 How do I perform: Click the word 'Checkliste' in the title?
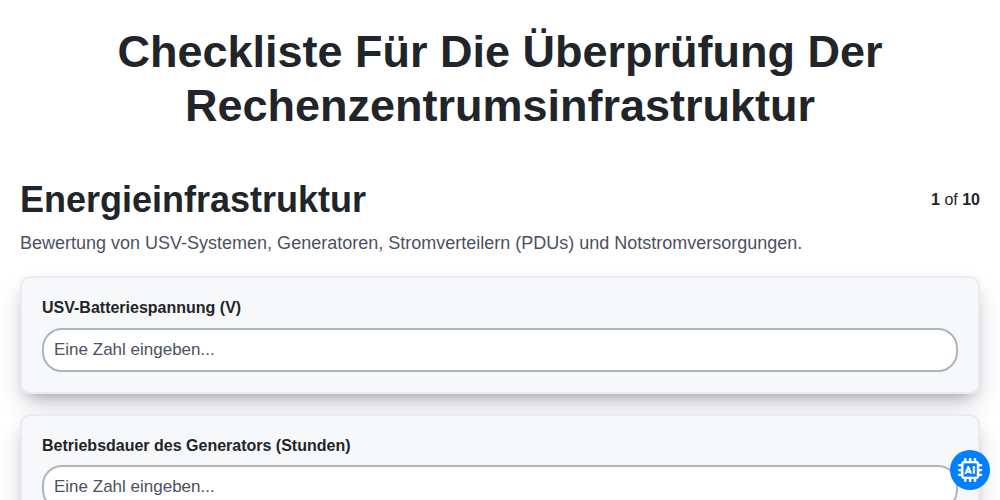click(230, 52)
